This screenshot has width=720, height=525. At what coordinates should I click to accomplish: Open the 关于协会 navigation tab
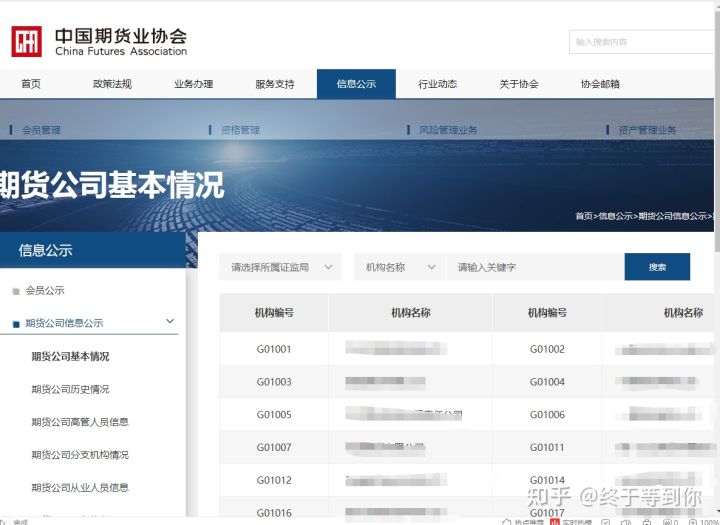[519, 84]
